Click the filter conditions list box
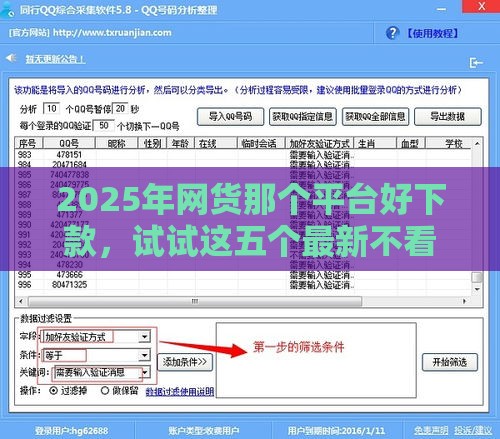 point(316,360)
